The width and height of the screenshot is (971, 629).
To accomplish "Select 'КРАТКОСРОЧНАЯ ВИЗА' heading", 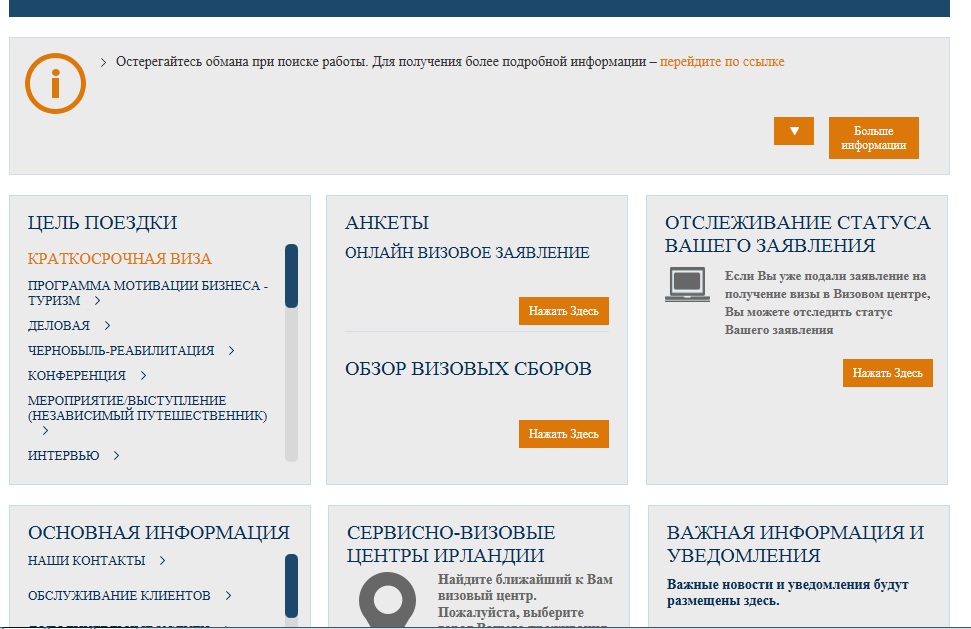I will 120,259.
